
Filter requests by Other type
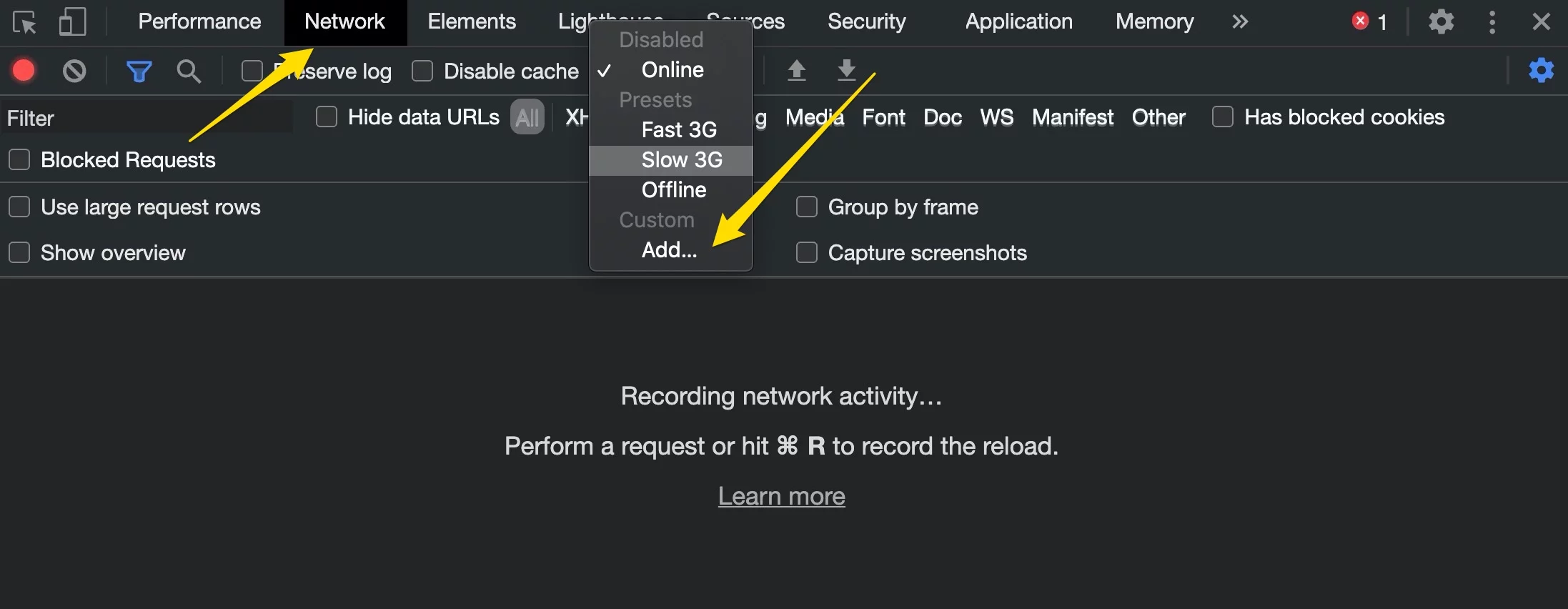pos(1158,117)
